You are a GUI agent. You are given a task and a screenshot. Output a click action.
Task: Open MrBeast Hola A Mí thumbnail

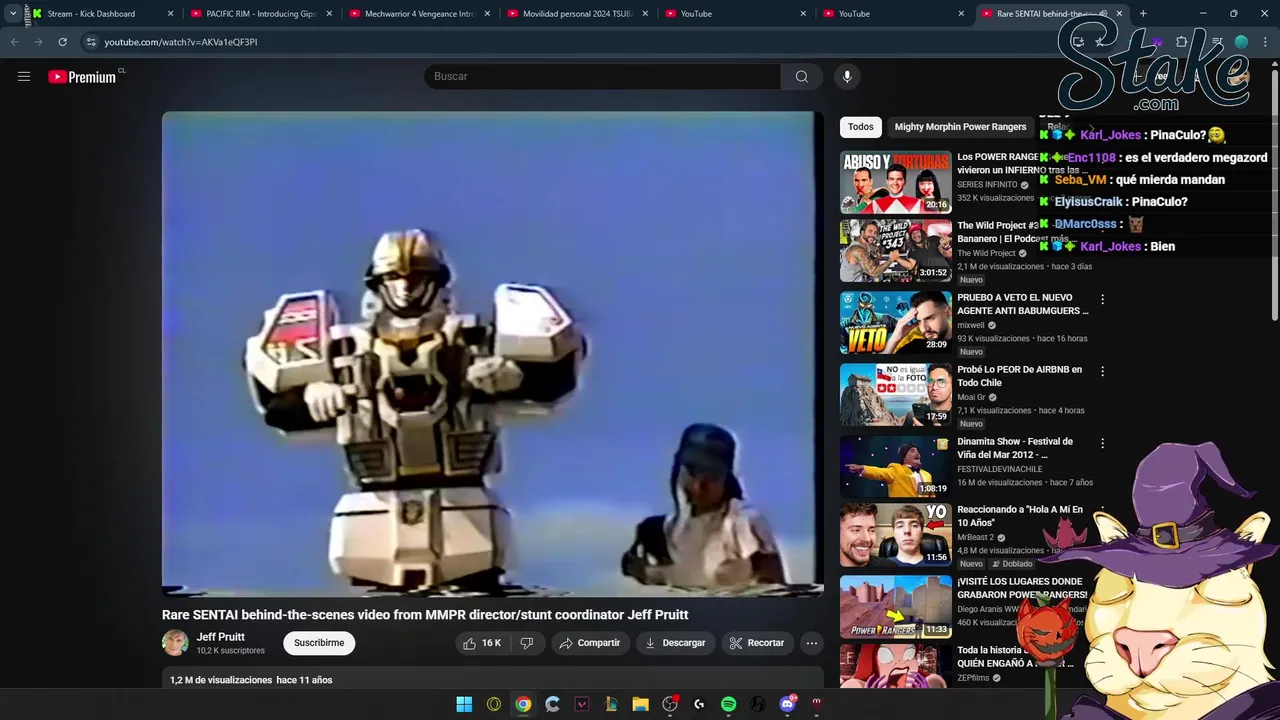point(896,534)
